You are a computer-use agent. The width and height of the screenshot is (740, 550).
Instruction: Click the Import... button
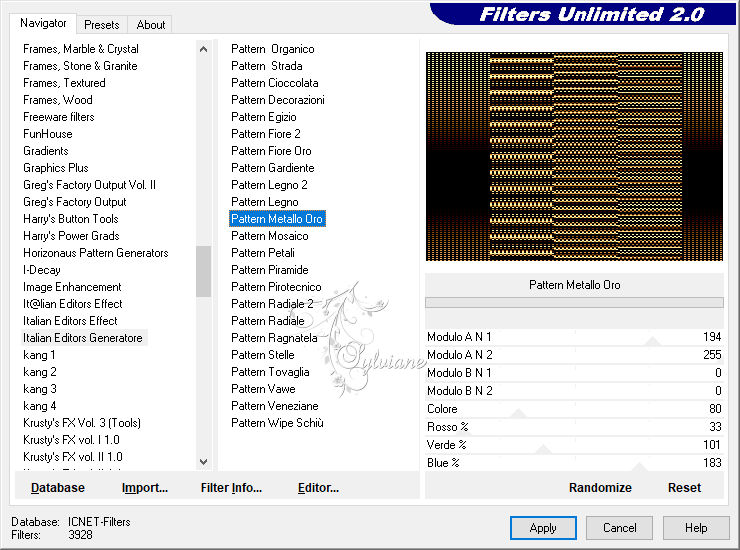click(144, 488)
